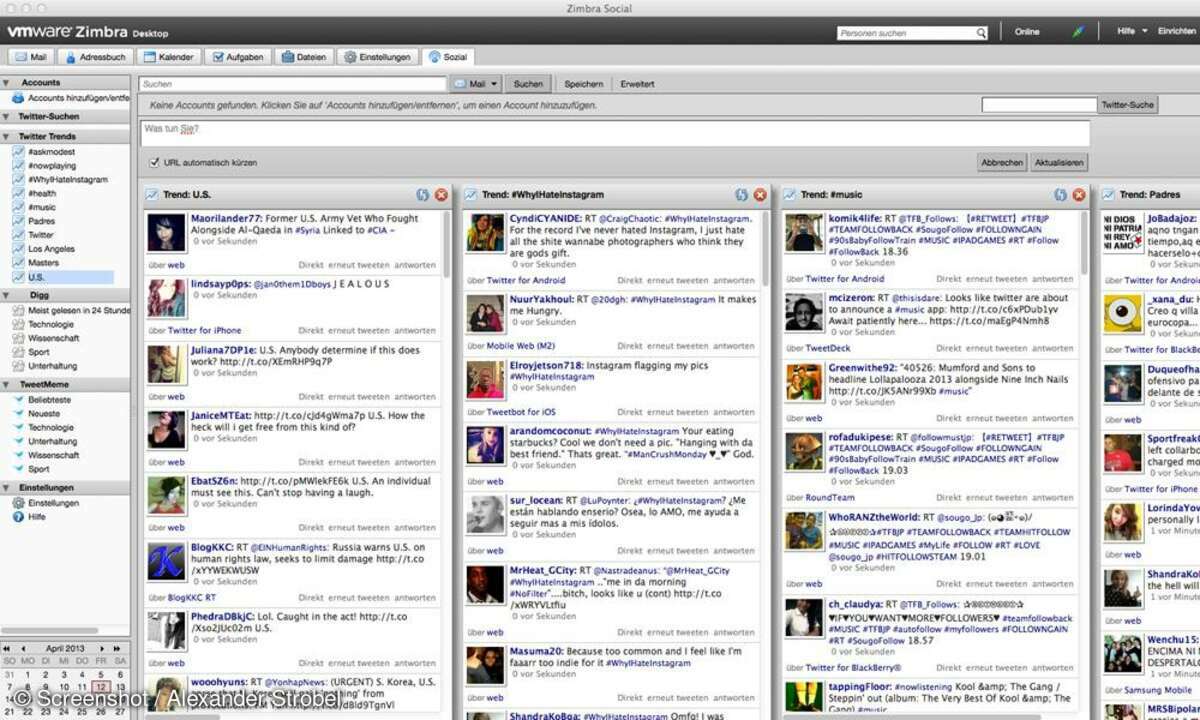
Task: Click the magnifier in Personen suchen box
Action: coord(981,33)
